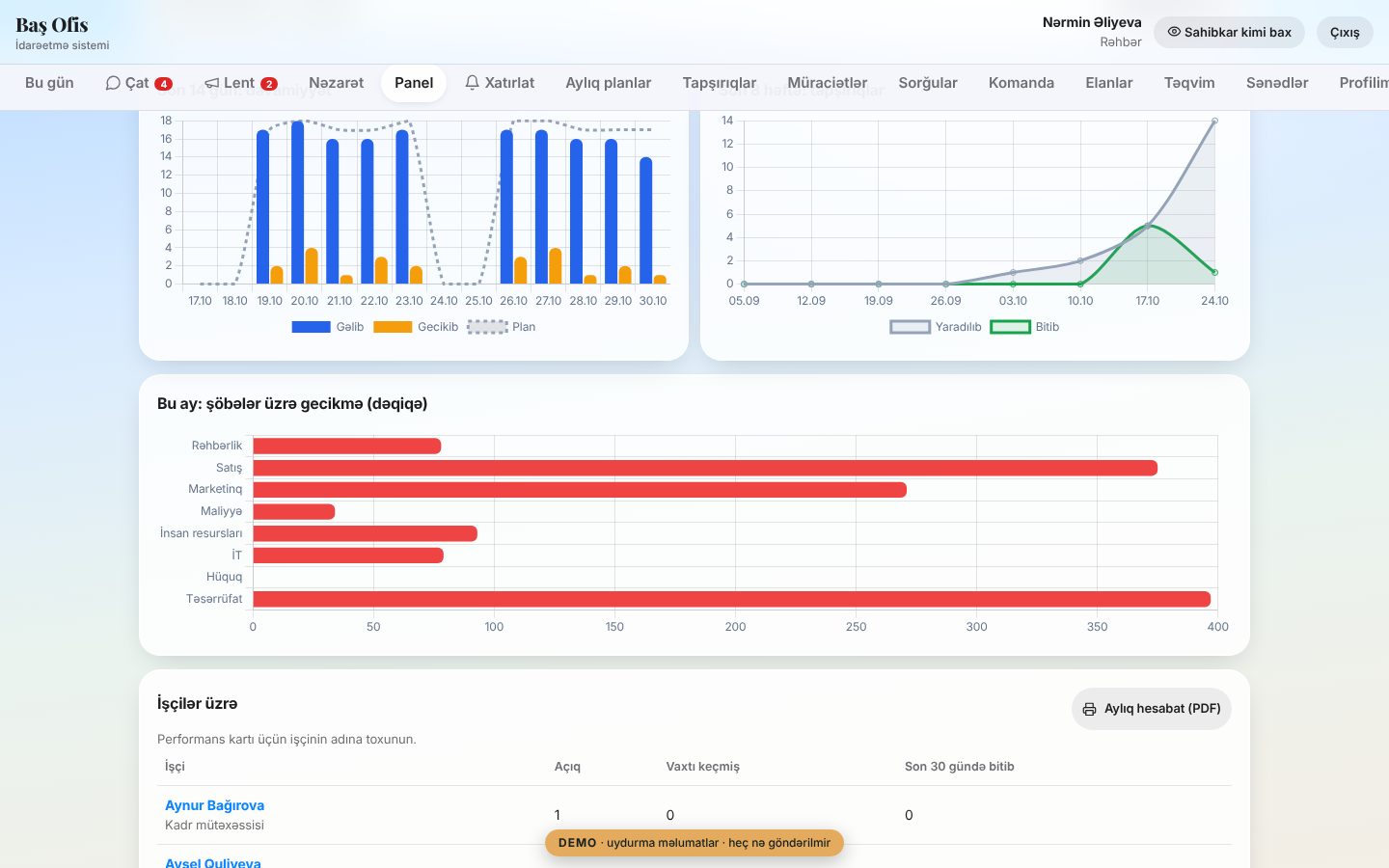Click the Təsərrüfat delay bar

pos(731,599)
